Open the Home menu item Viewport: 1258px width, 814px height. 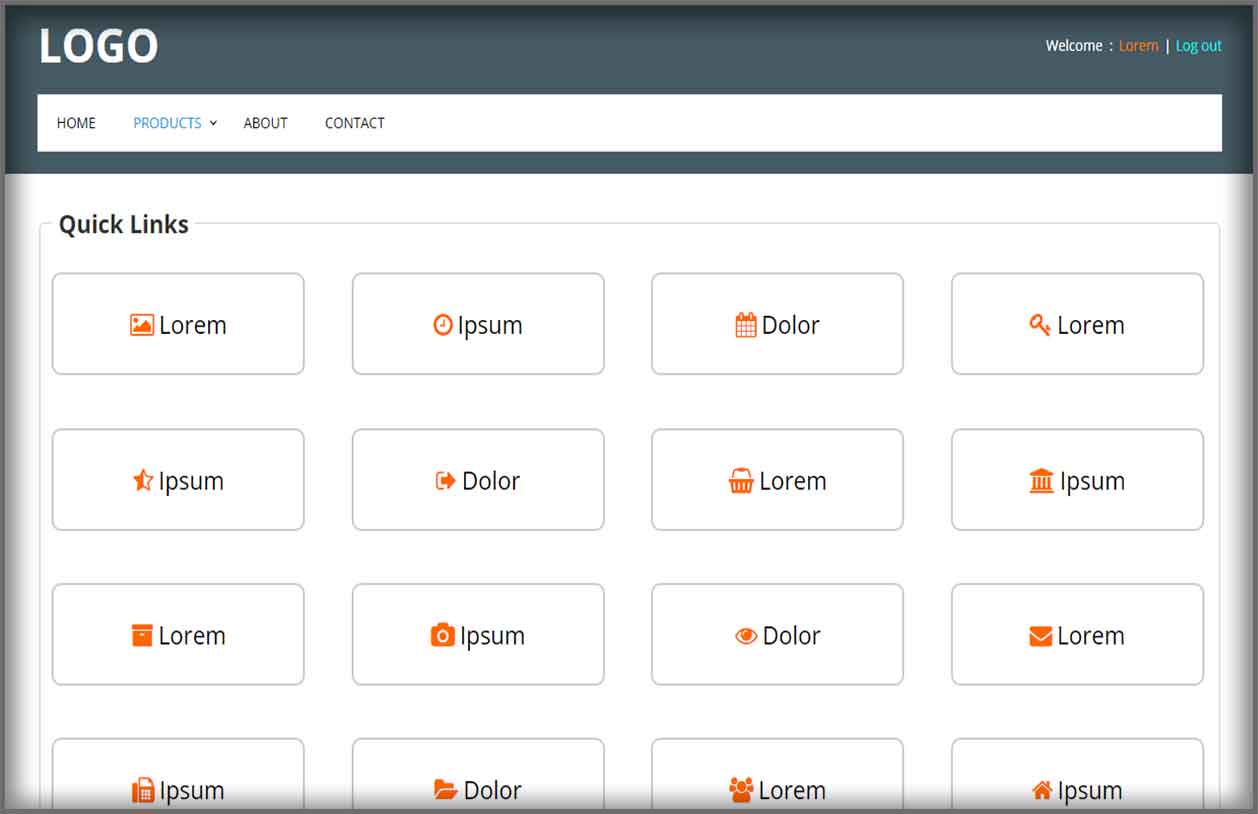click(76, 123)
